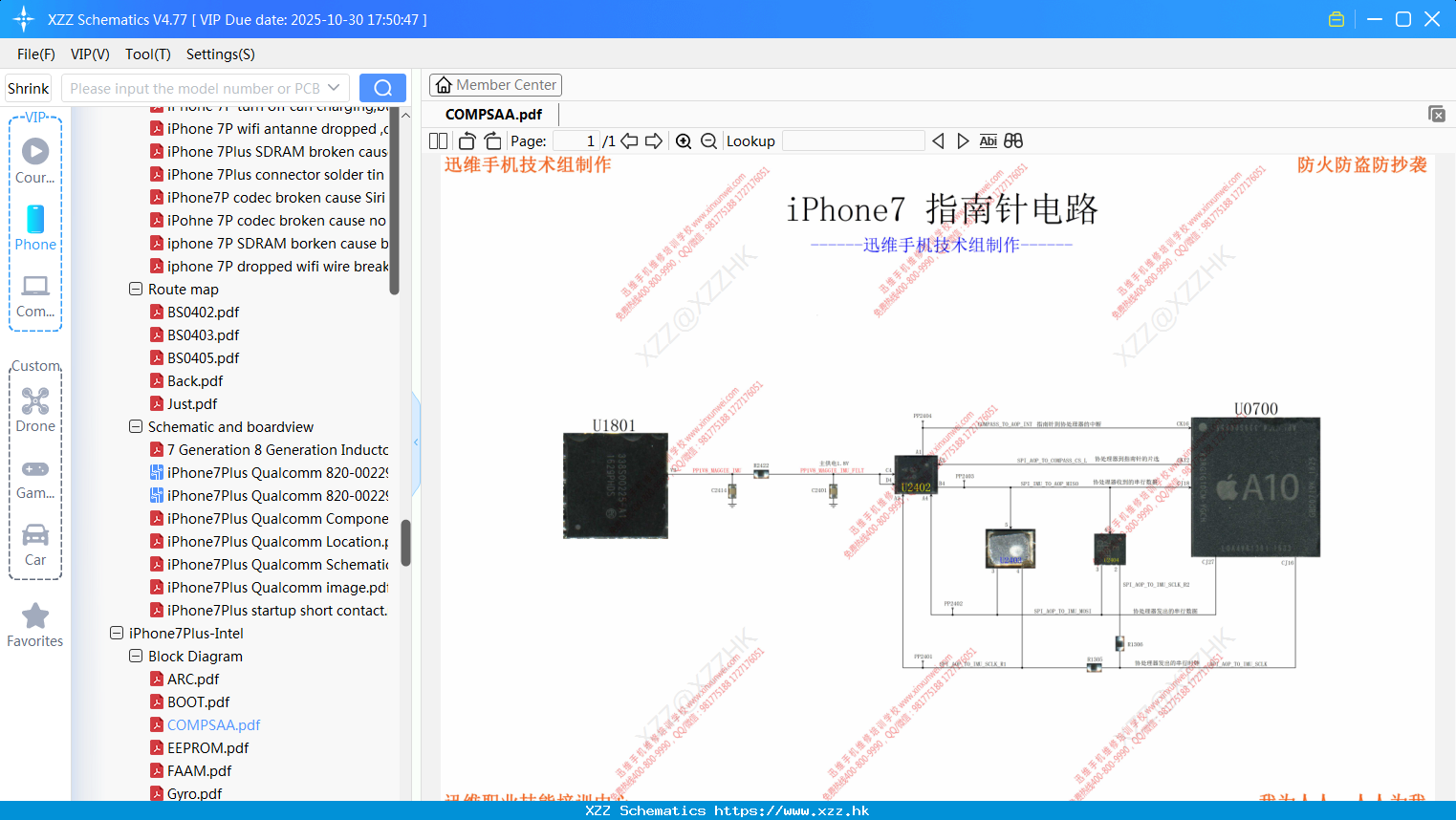The image size is (1456, 820).
Task: Open the model number dropdown
Action: pos(334,88)
